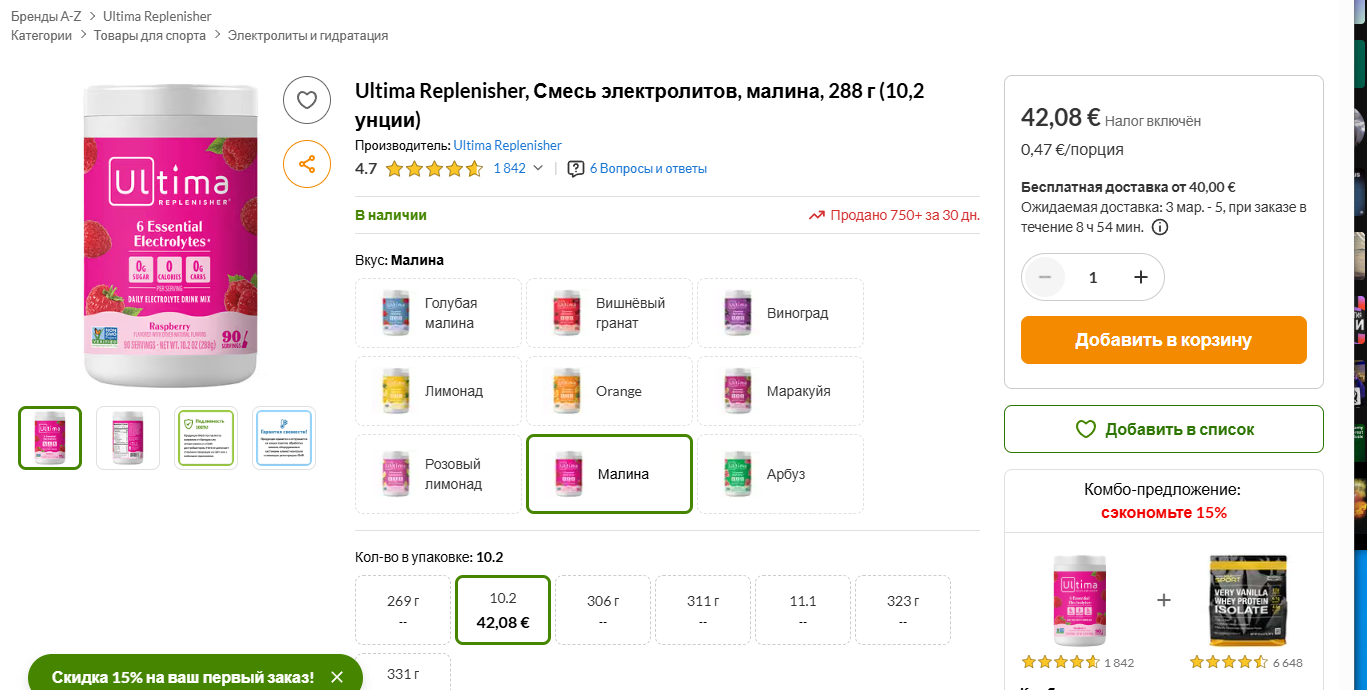Open the Товары для спорта breadcrumb
This screenshot has height=690, width=1367.
point(150,35)
